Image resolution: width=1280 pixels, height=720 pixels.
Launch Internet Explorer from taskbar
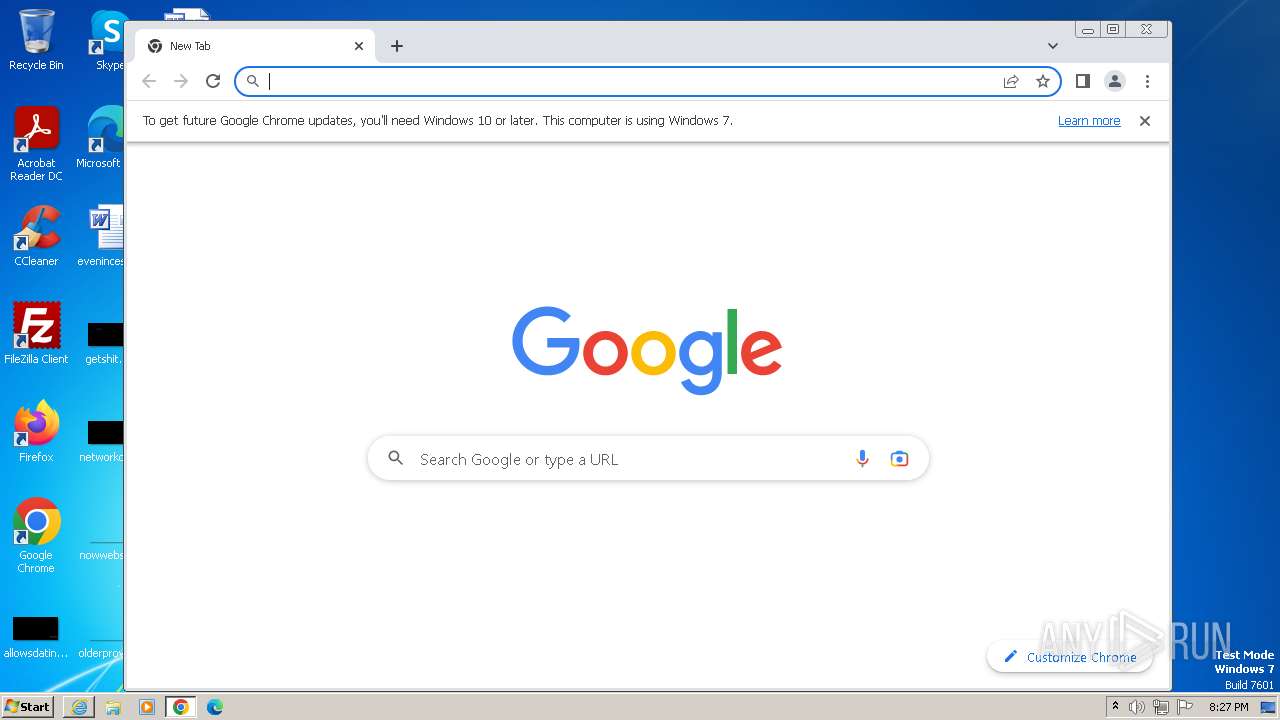(79, 707)
